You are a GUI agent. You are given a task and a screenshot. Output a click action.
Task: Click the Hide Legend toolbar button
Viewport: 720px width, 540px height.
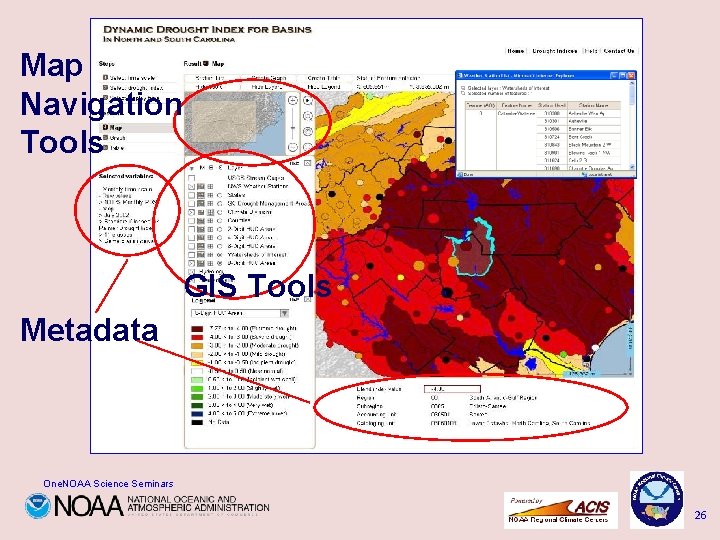tap(324, 86)
